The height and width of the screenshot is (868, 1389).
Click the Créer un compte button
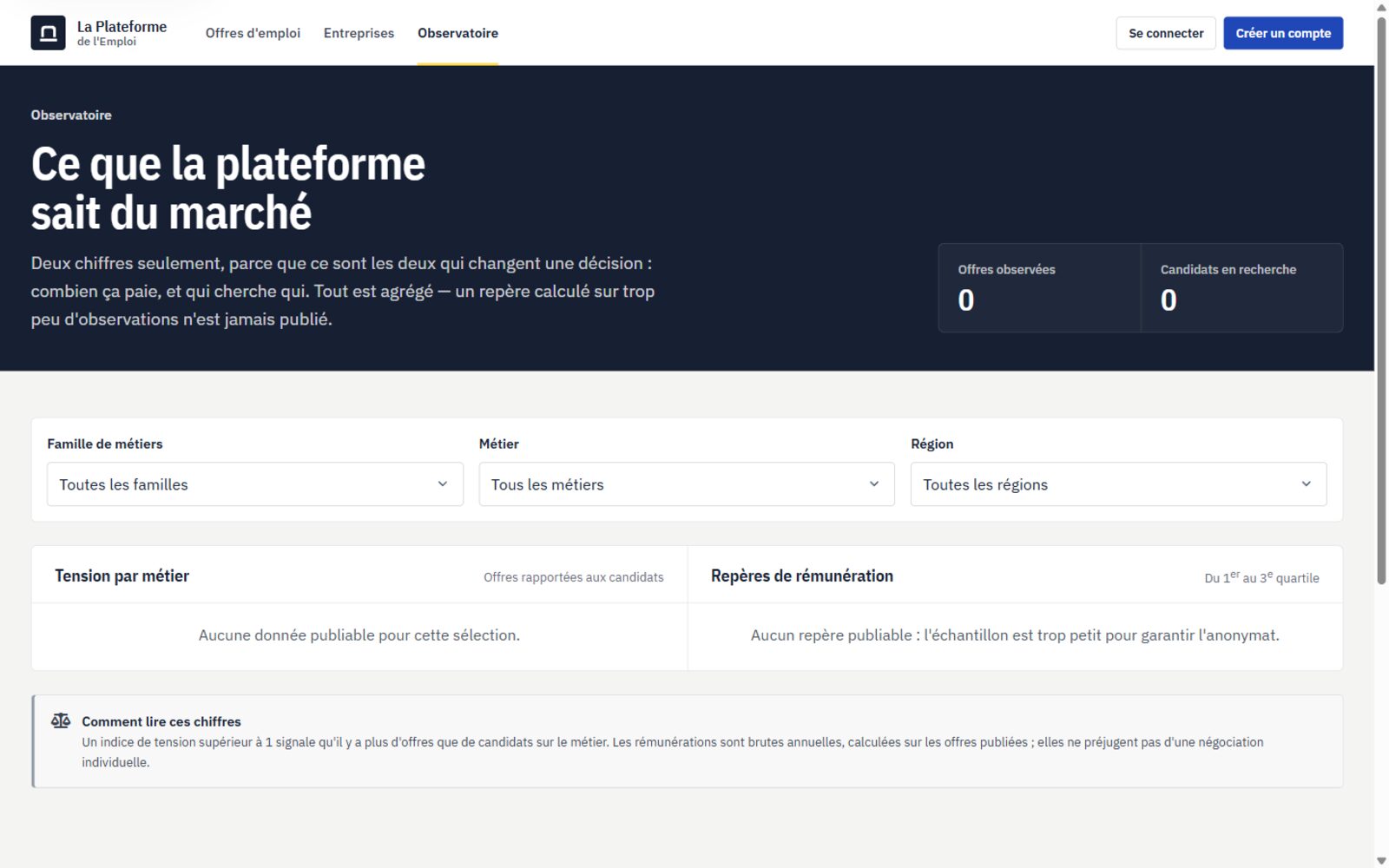1283,33
